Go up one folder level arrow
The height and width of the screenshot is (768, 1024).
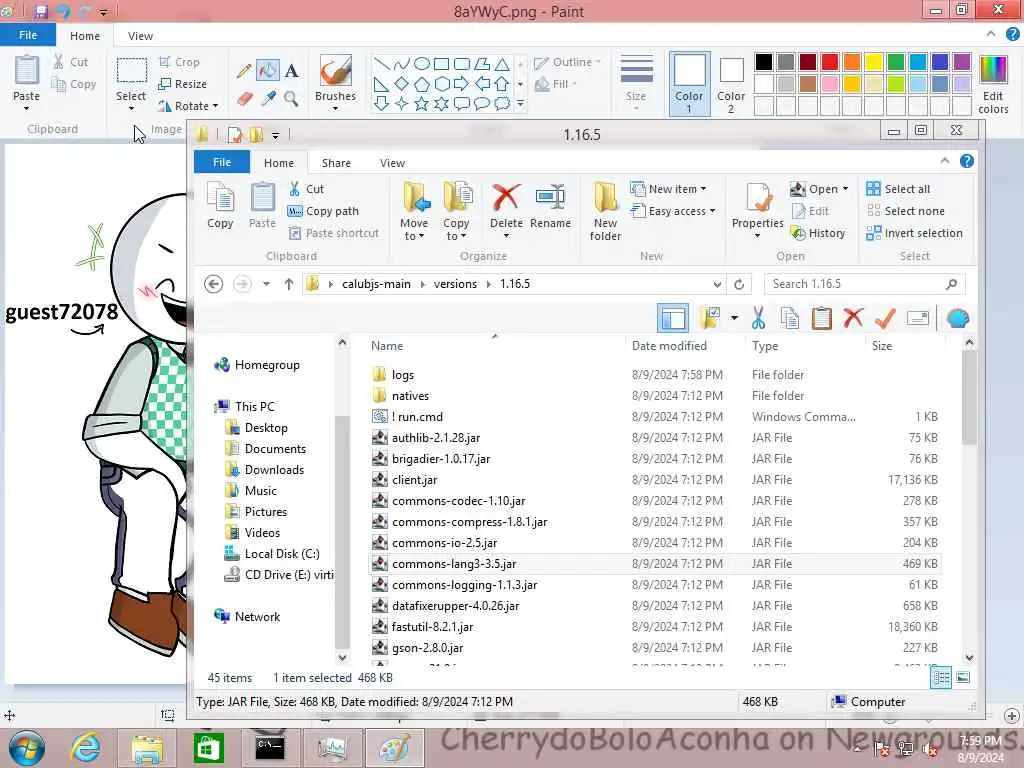click(289, 284)
